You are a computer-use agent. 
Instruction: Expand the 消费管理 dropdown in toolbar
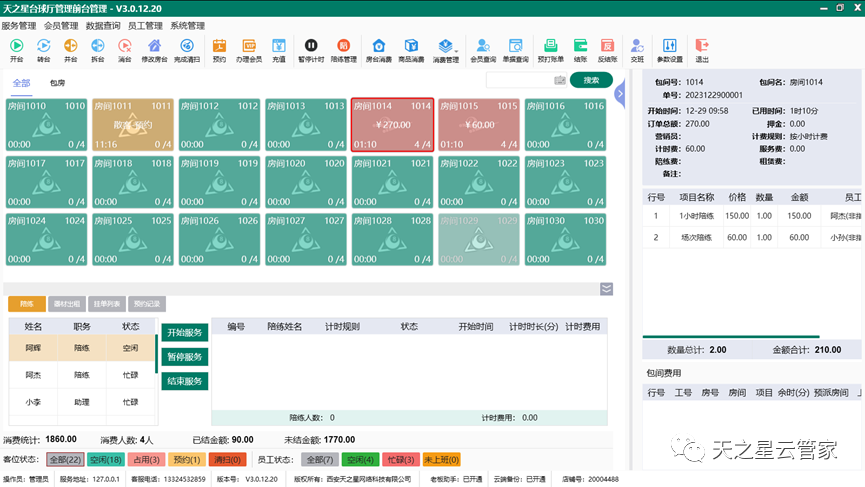[447, 47]
